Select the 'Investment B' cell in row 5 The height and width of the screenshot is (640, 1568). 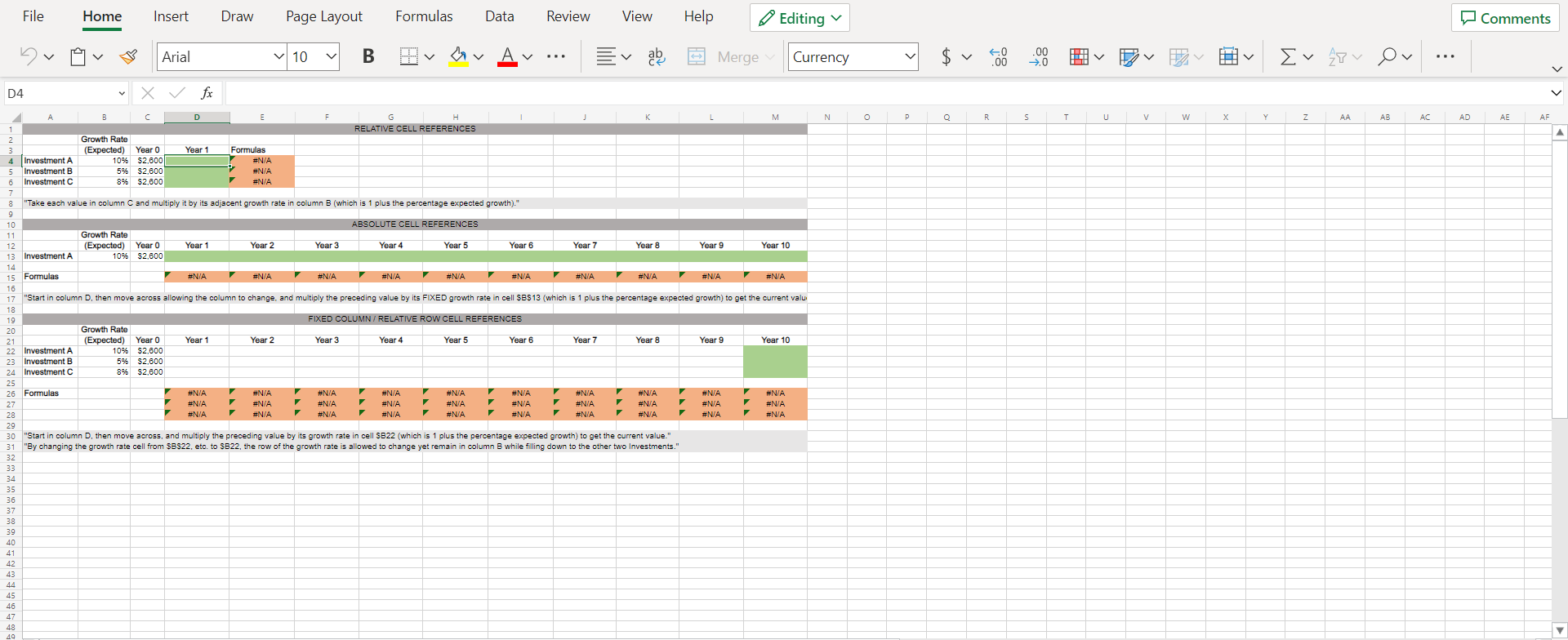pyautogui.click(x=50, y=171)
